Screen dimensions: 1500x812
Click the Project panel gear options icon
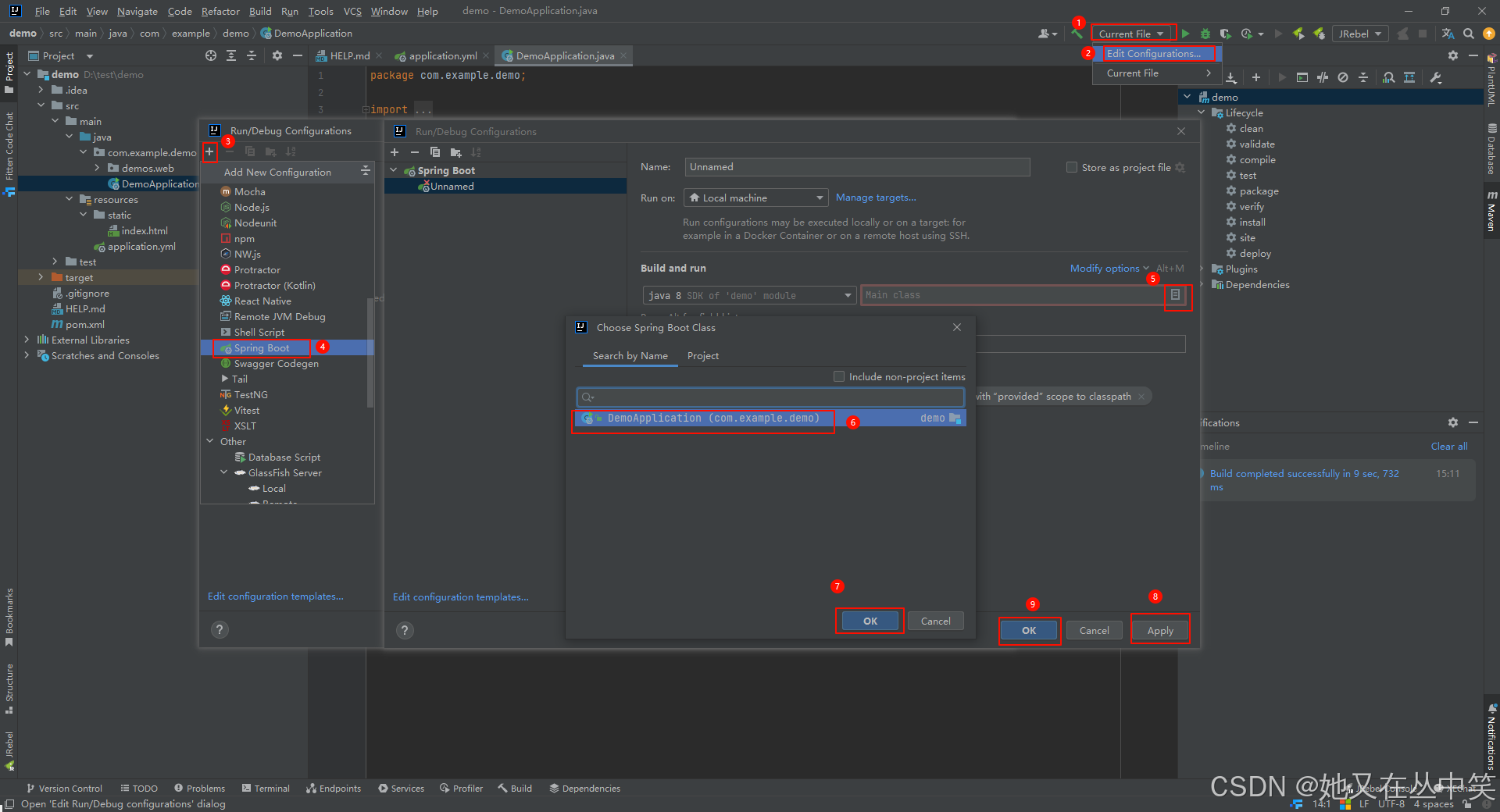[277, 55]
